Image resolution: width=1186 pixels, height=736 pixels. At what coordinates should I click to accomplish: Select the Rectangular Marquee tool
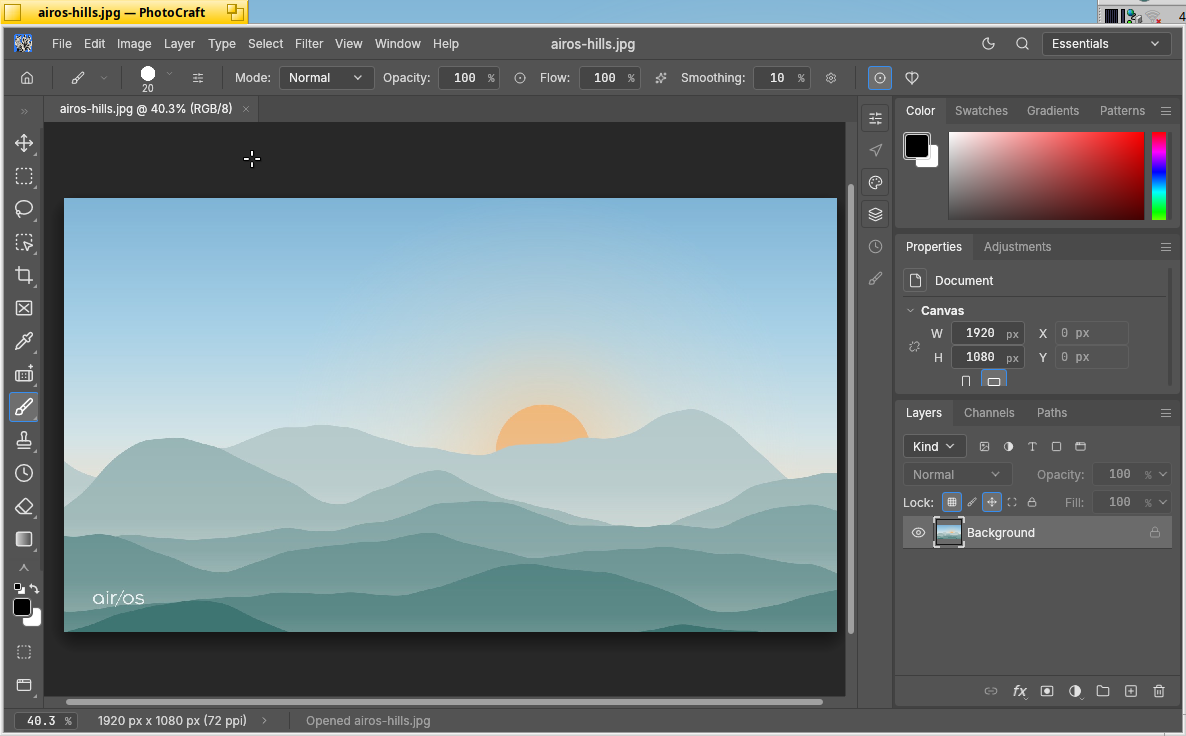pyautogui.click(x=24, y=176)
